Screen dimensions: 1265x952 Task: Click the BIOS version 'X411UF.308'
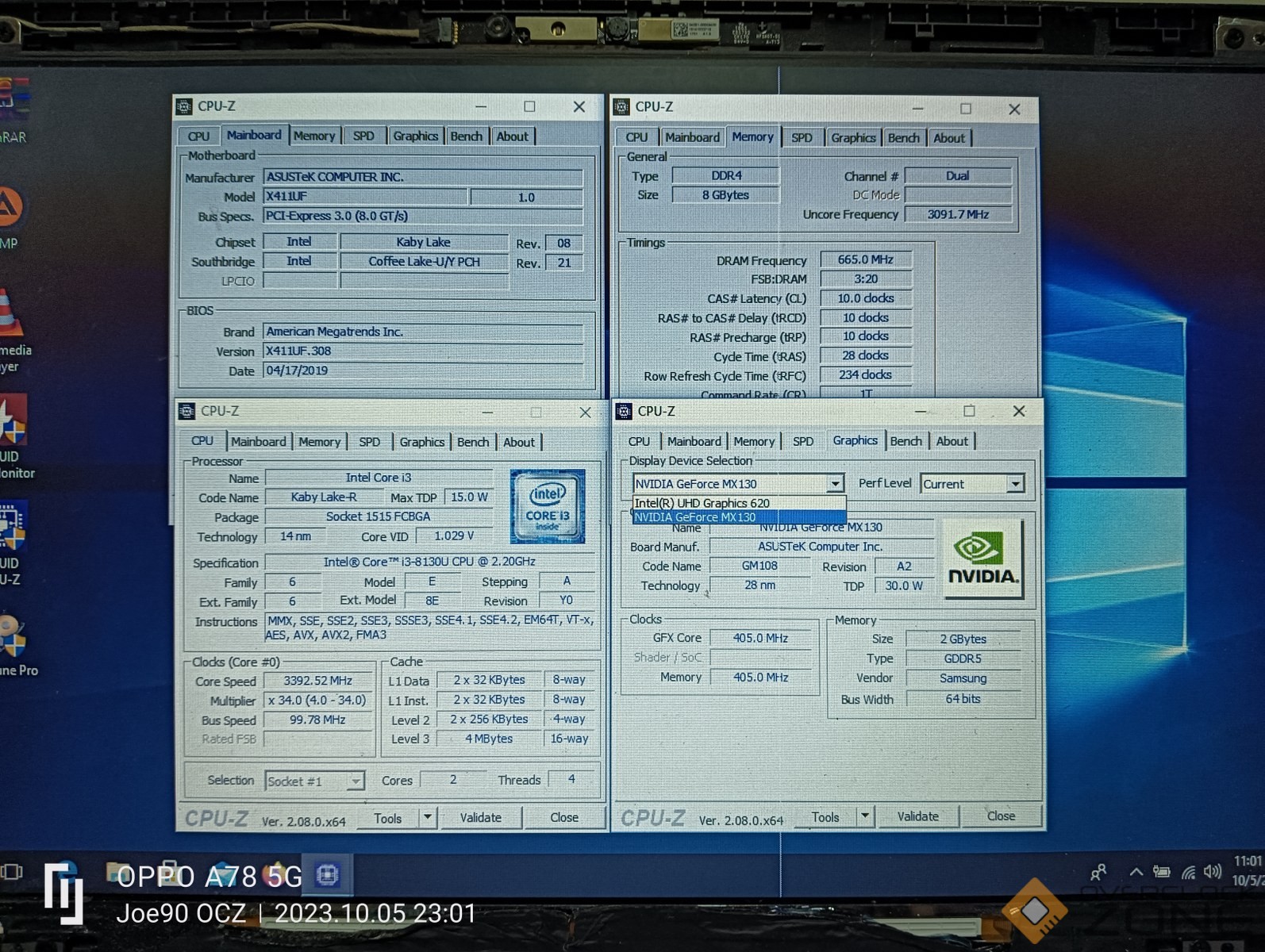tap(423, 351)
